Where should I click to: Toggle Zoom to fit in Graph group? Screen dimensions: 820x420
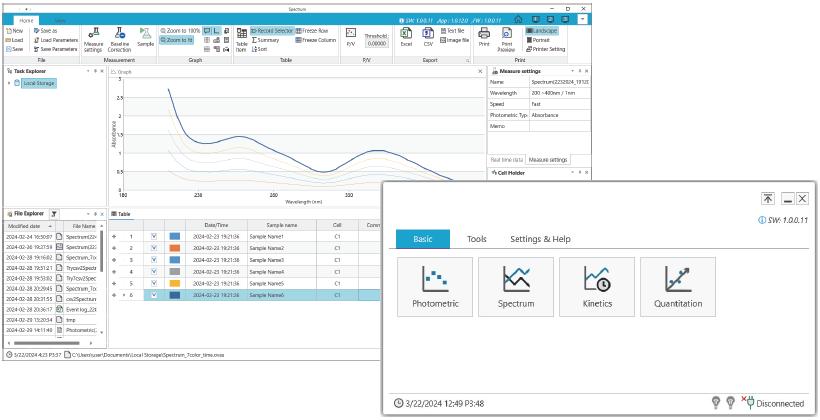point(176,40)
